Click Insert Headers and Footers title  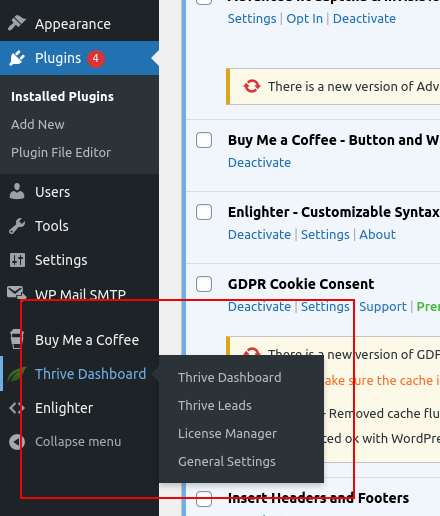[x=318, y=498]
